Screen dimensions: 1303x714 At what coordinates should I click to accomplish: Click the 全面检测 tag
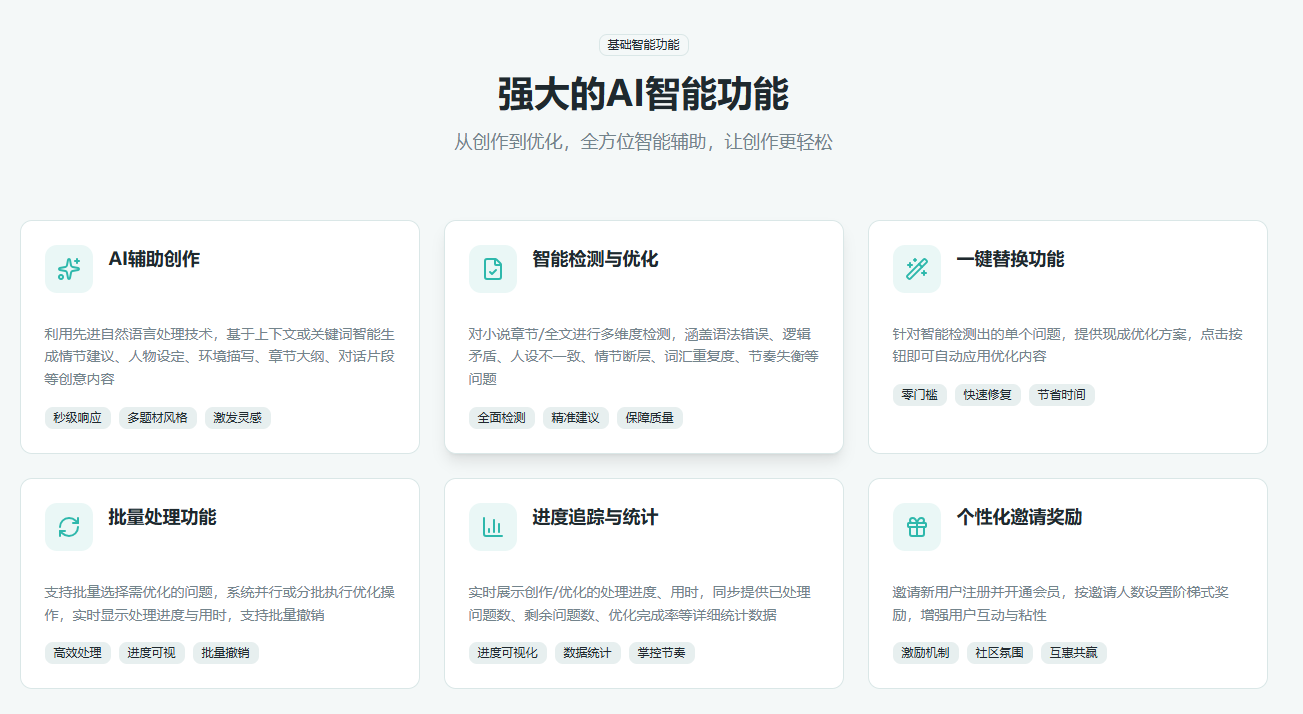501,417
